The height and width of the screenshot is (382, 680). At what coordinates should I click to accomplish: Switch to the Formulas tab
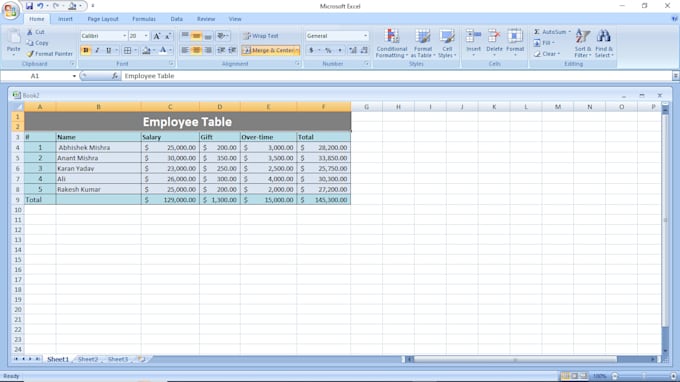click(144, 19)
